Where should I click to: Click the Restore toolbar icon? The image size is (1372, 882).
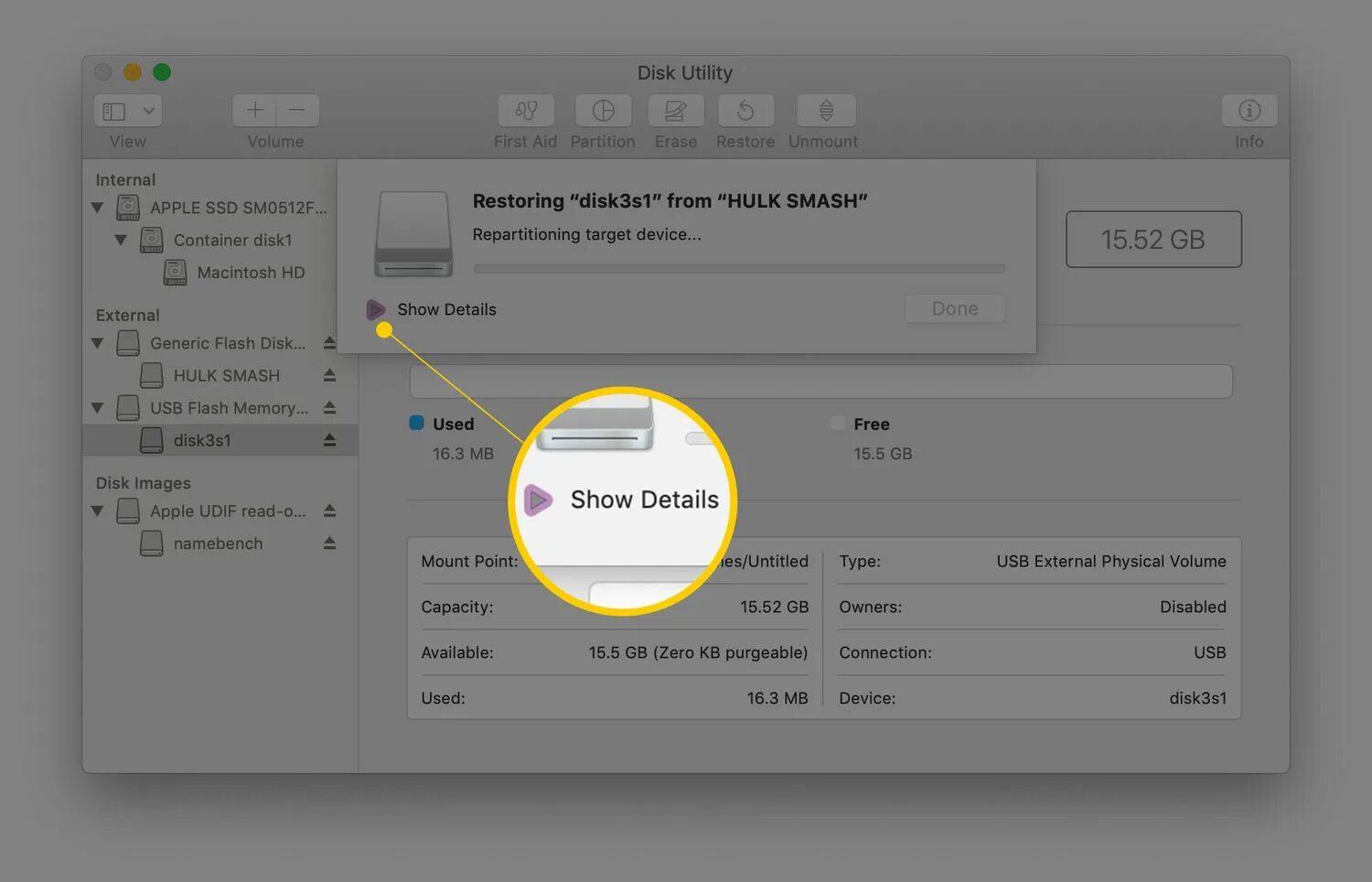click(745, 111)
